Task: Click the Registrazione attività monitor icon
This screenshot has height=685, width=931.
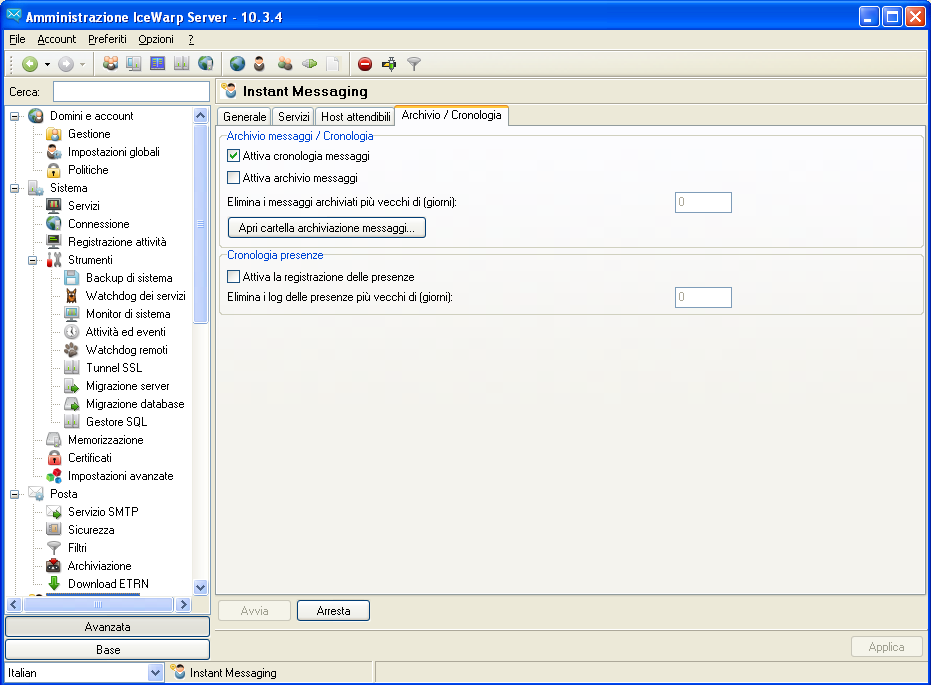Action: pos(54,242)
